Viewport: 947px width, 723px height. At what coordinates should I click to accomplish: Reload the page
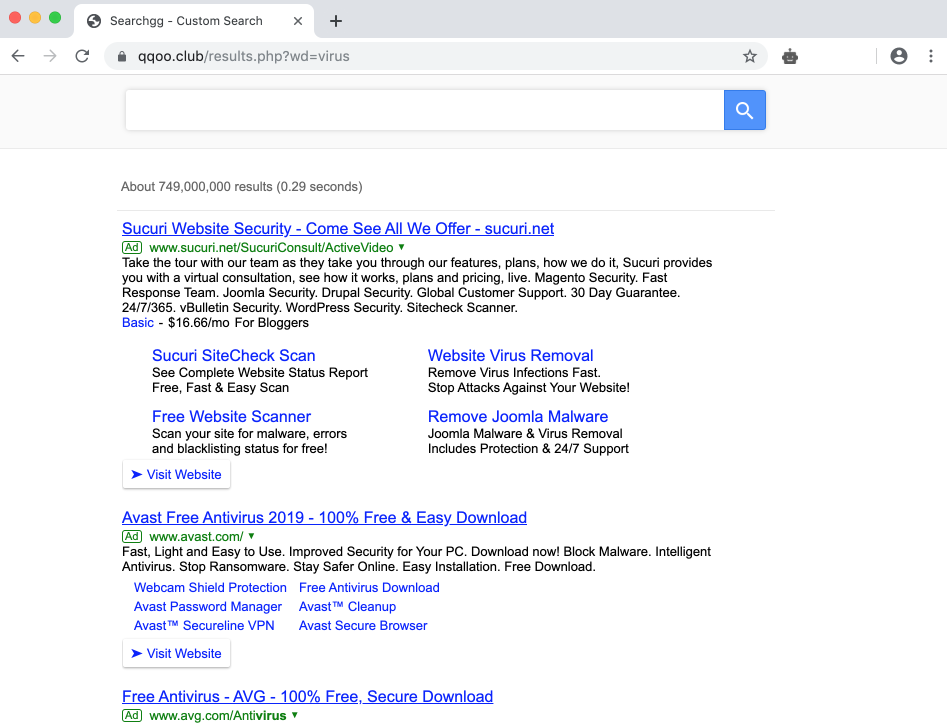pos(82,57)
